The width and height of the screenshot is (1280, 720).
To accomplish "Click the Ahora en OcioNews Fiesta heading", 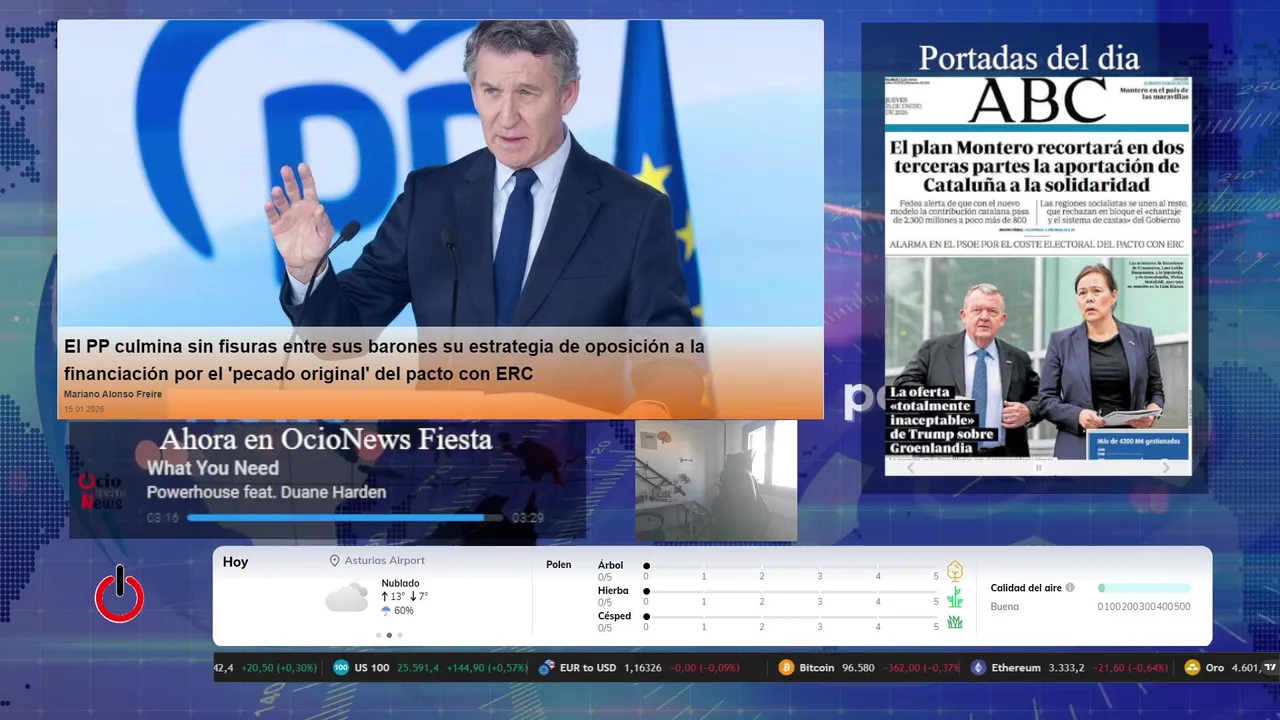I will coord(326,439).
